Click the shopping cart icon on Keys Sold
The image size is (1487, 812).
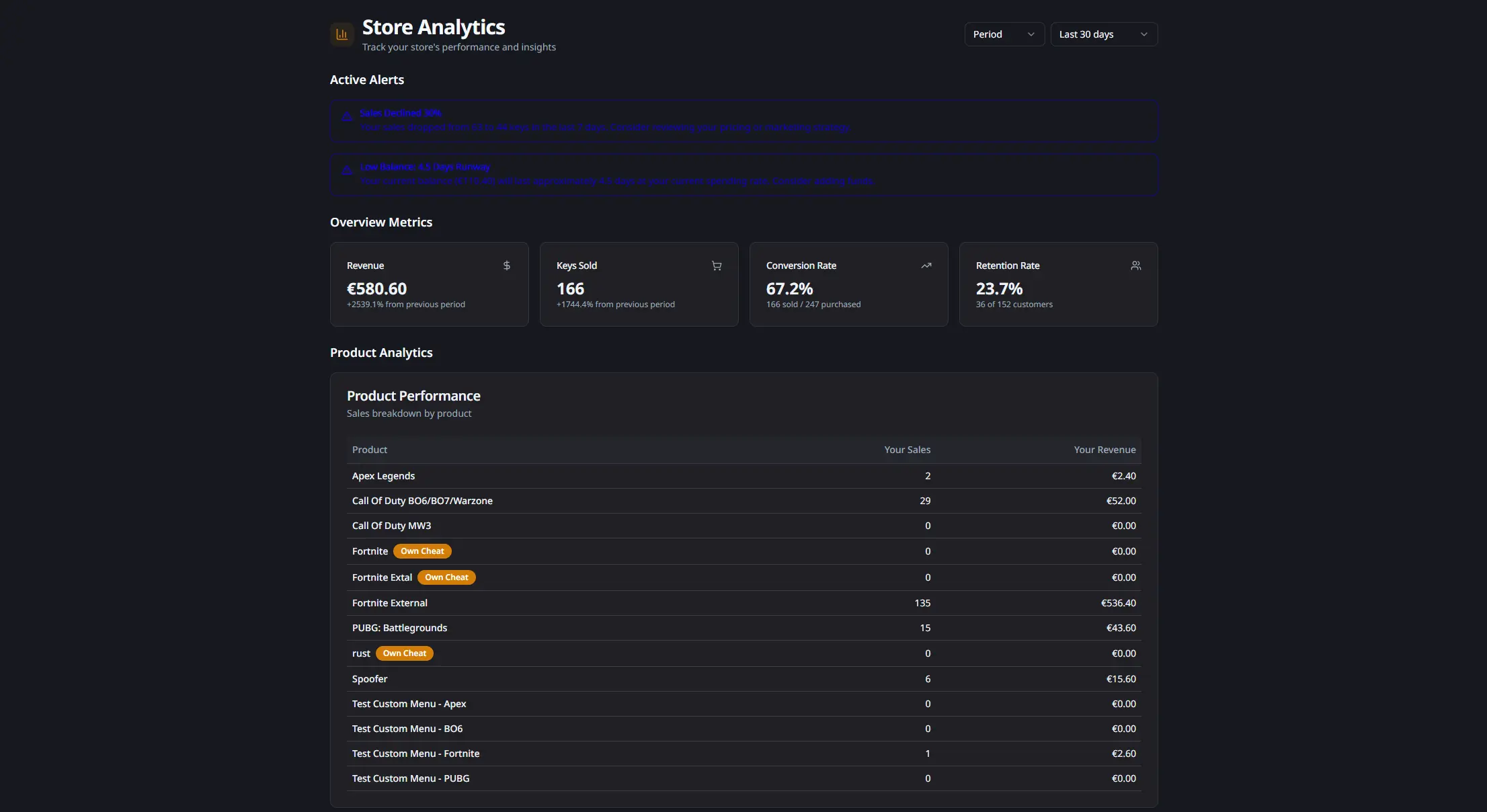pos(717,266)
